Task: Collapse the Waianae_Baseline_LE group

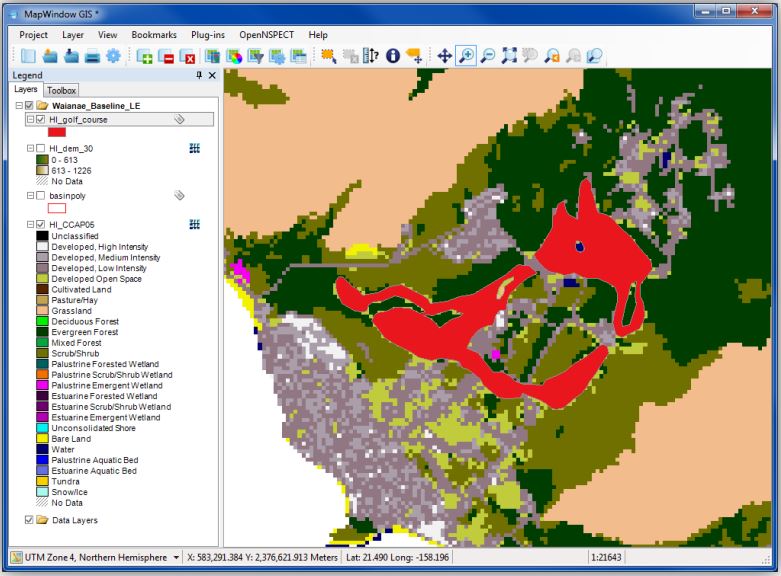Action: tap(19, 106)
